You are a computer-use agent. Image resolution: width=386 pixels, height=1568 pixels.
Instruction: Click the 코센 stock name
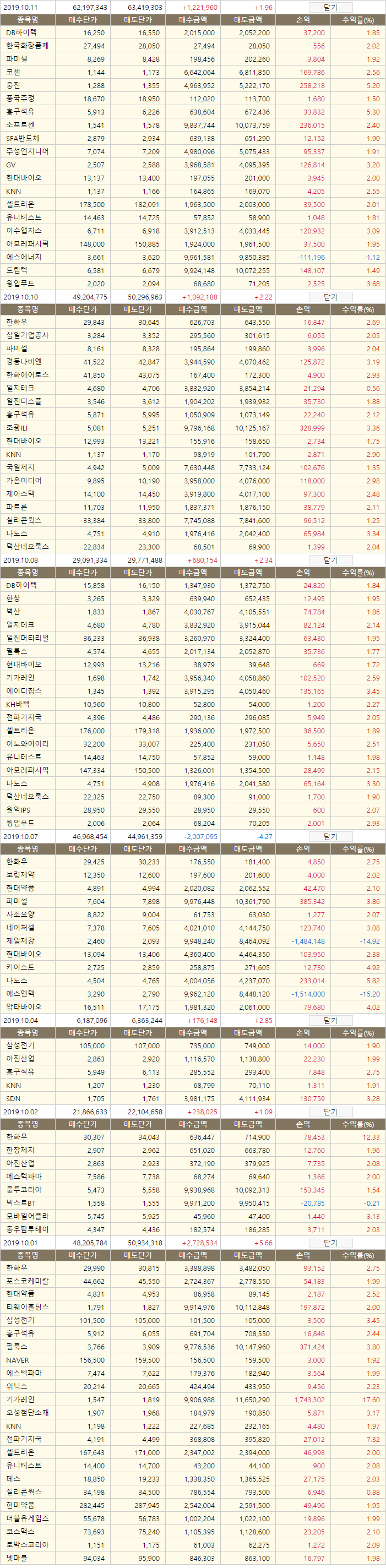pos(13,72)
